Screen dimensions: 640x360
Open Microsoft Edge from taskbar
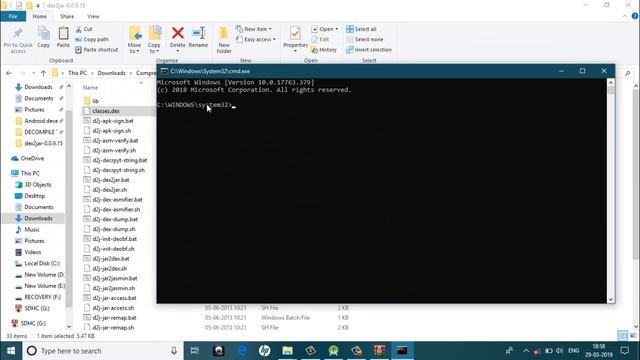click(242, 351)
